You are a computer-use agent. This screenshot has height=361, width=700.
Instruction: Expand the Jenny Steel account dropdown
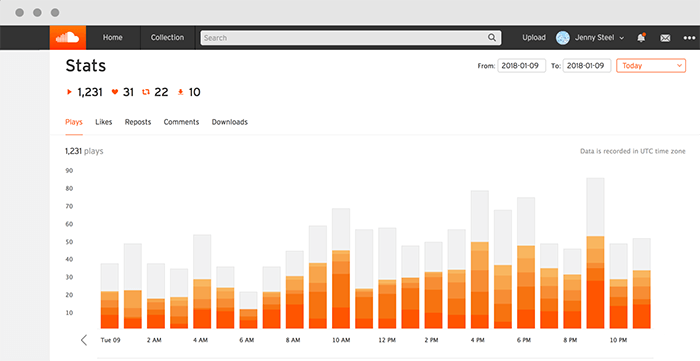click(599, 38)
